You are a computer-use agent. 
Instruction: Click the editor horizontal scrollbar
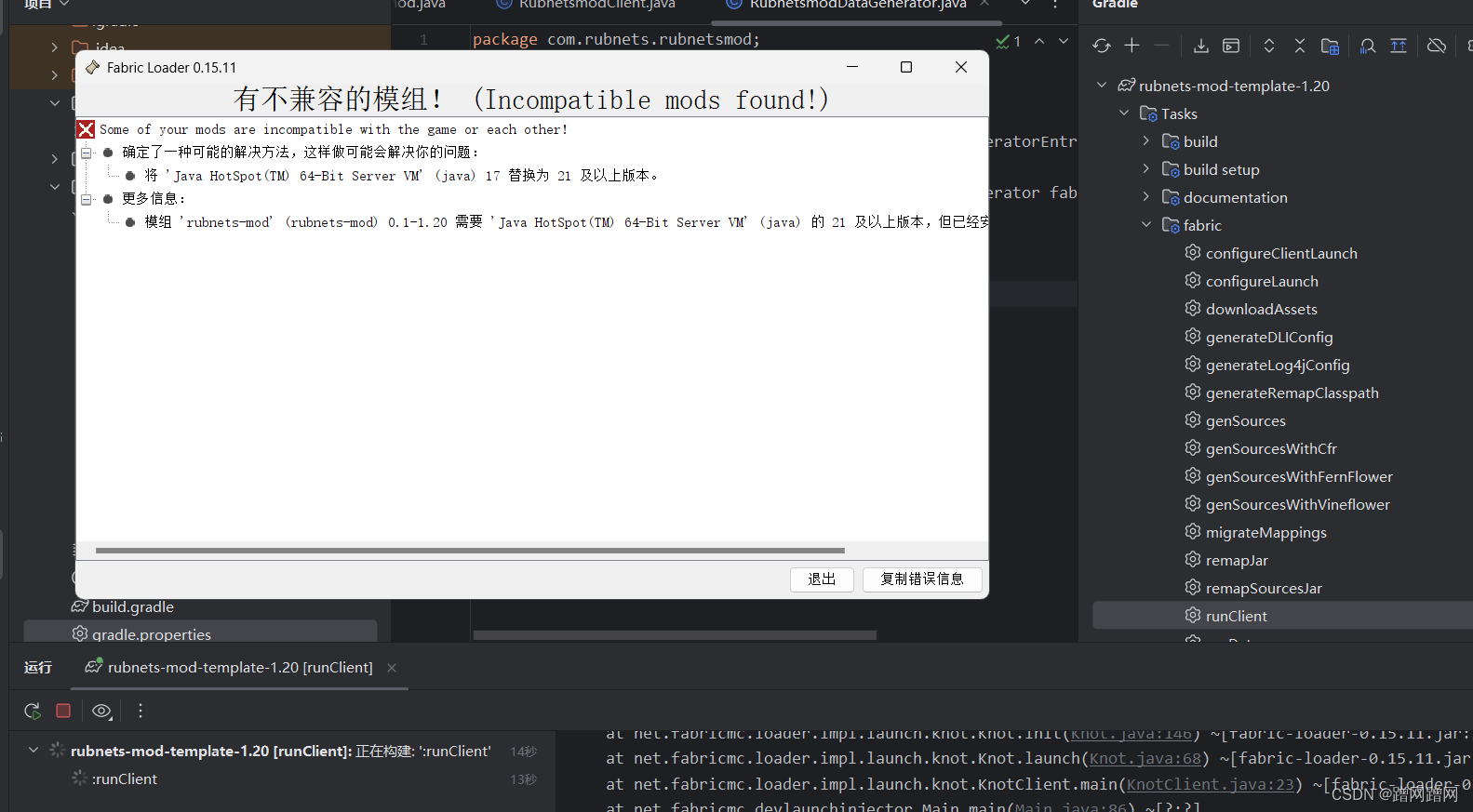tap(675, 635)
